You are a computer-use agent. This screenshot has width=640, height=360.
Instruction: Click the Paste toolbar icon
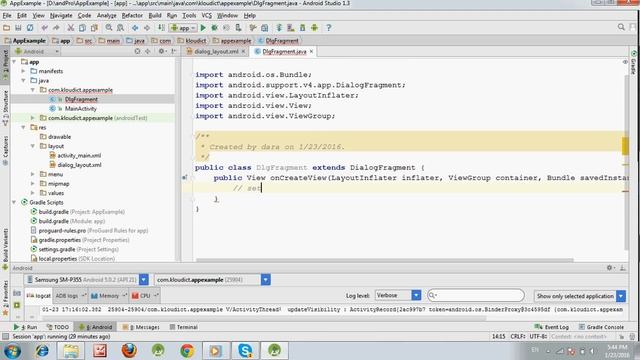pyautogui.click(x=94, y=28)
